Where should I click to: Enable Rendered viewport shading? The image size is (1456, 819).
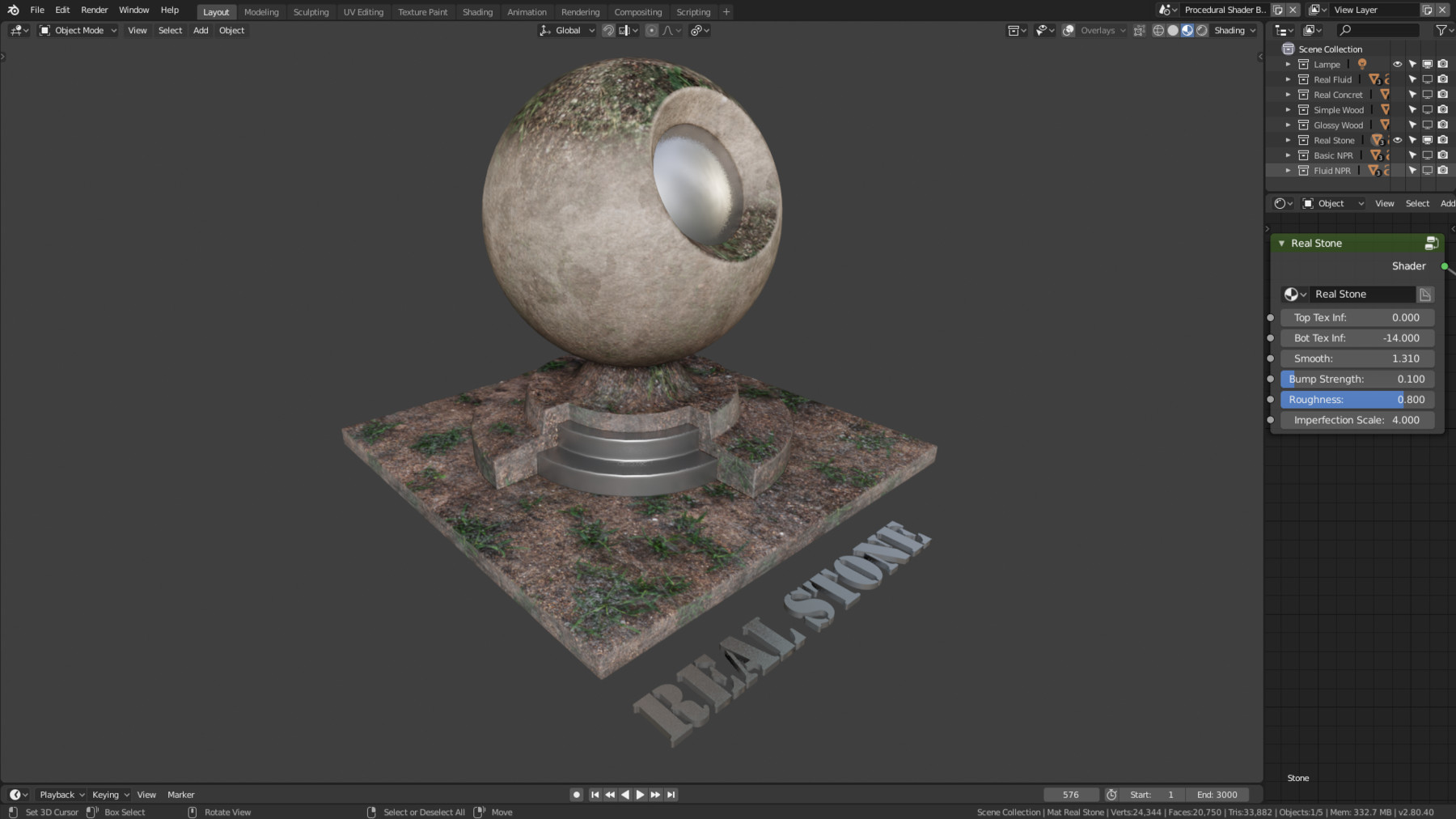pos(1200,30)
